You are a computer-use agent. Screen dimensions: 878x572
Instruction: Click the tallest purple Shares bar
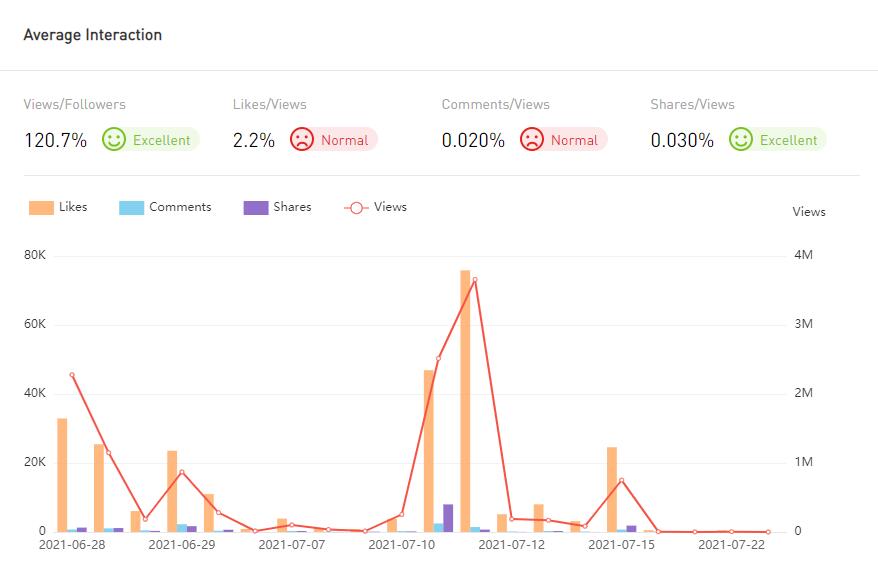pos(448,518)
